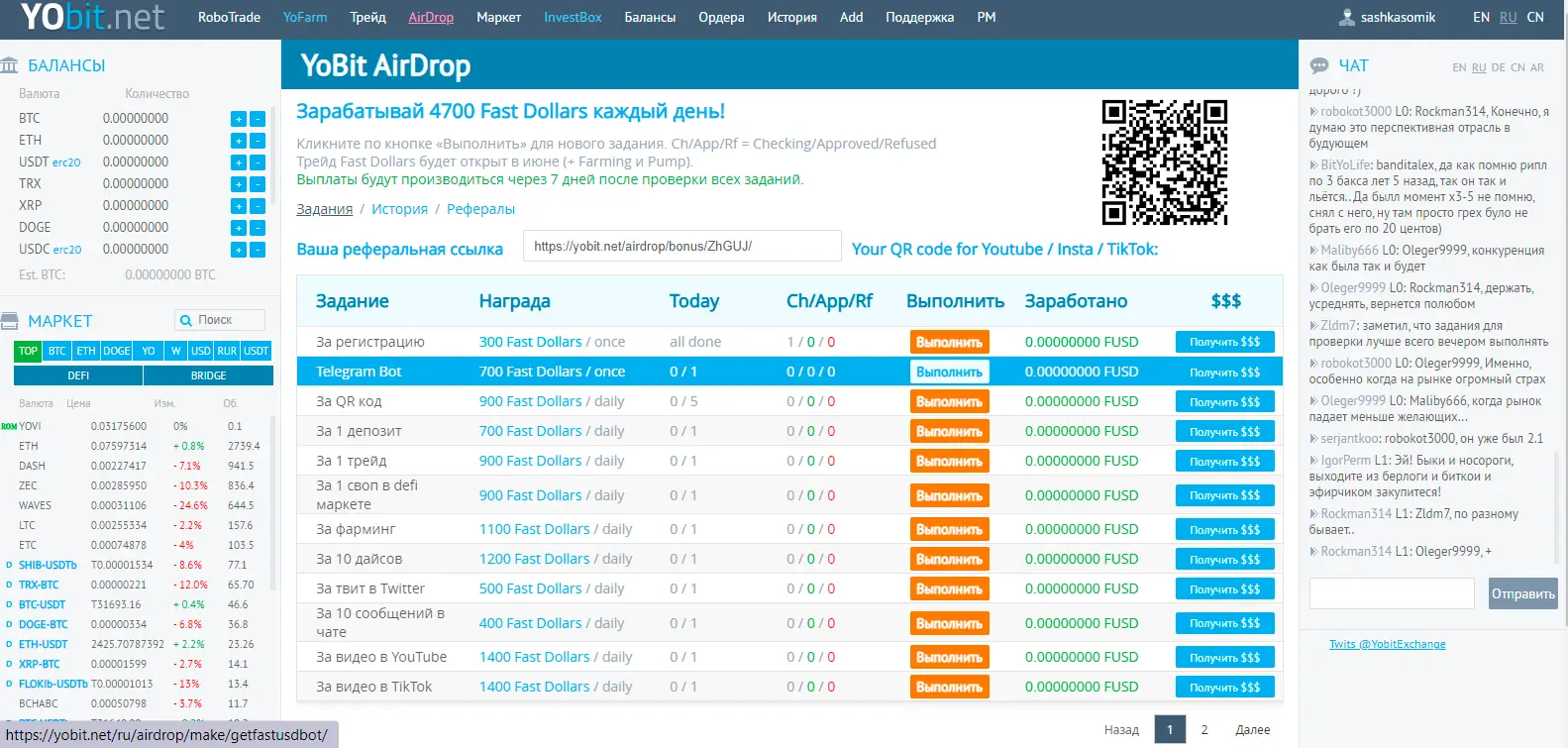Screen dimensions: 1568x748
Task: Click the sashkasomik username
Action: [x=1398, y=17]
